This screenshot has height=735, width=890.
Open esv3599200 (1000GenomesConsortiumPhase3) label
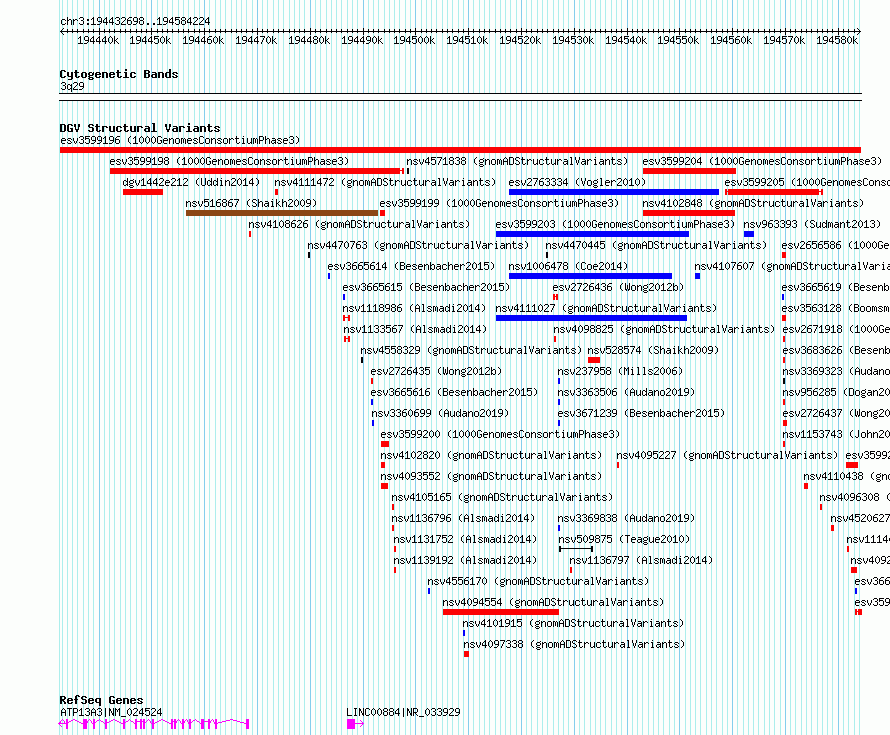coord(500,434)
